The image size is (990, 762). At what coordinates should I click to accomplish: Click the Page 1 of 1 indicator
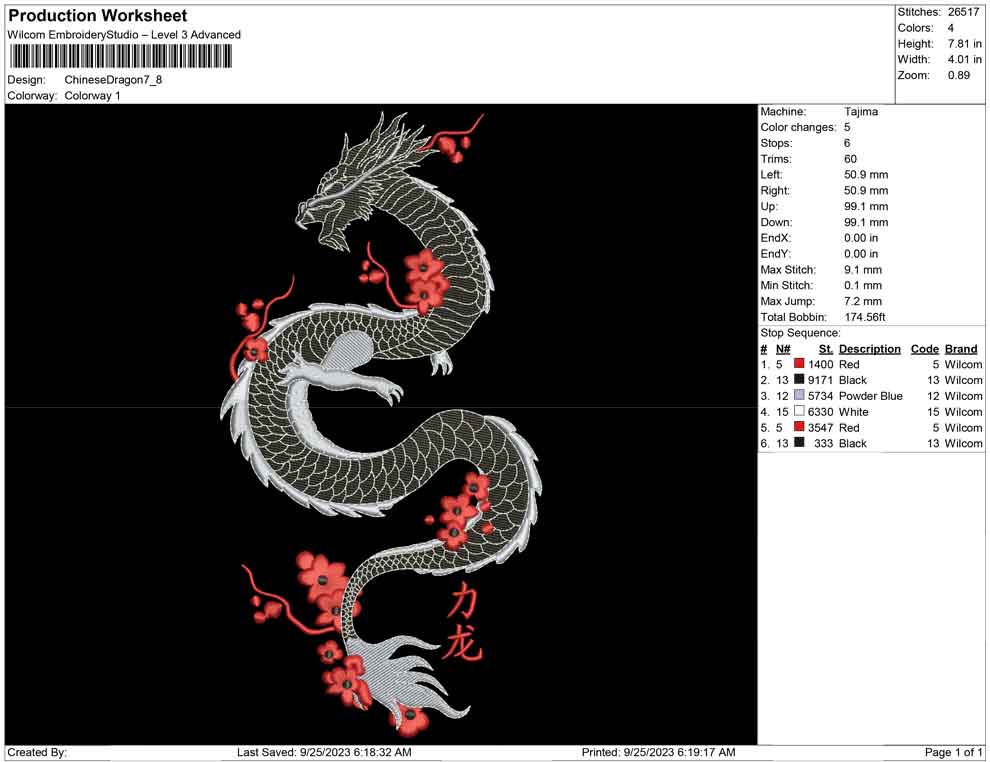click(x=951, y=752)
